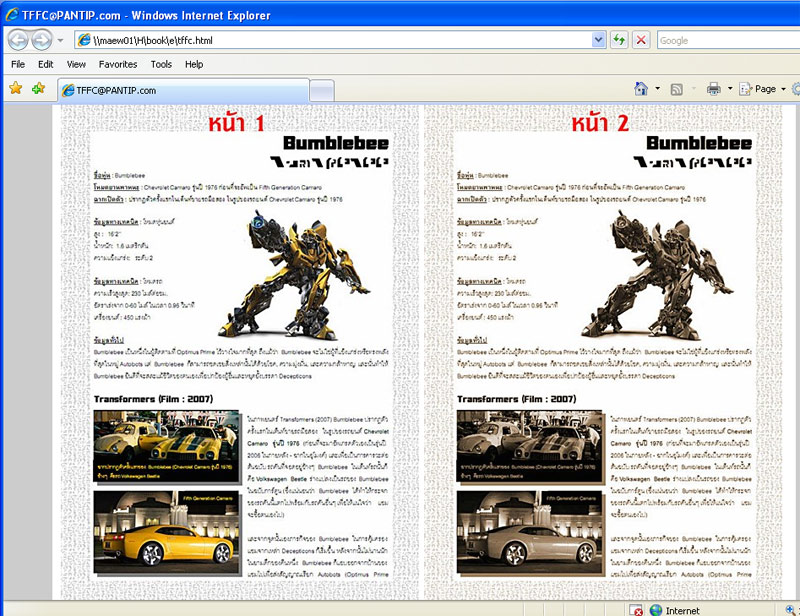Click the colored Bumblebee robot image on page 1
Image resolution: width=800 pixels, height=616 pixels.
click(294, 275)
